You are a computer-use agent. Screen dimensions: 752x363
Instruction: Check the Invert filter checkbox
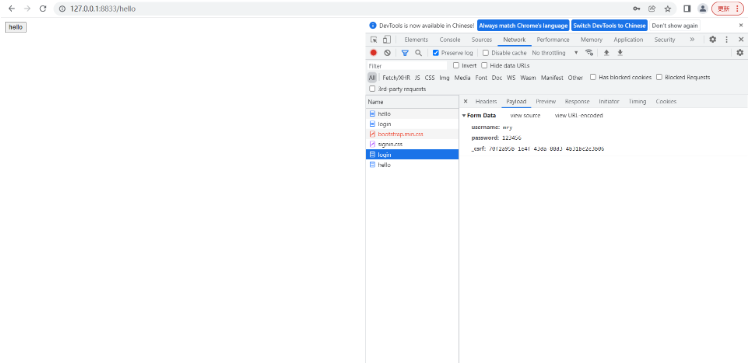tap(456, 65)
